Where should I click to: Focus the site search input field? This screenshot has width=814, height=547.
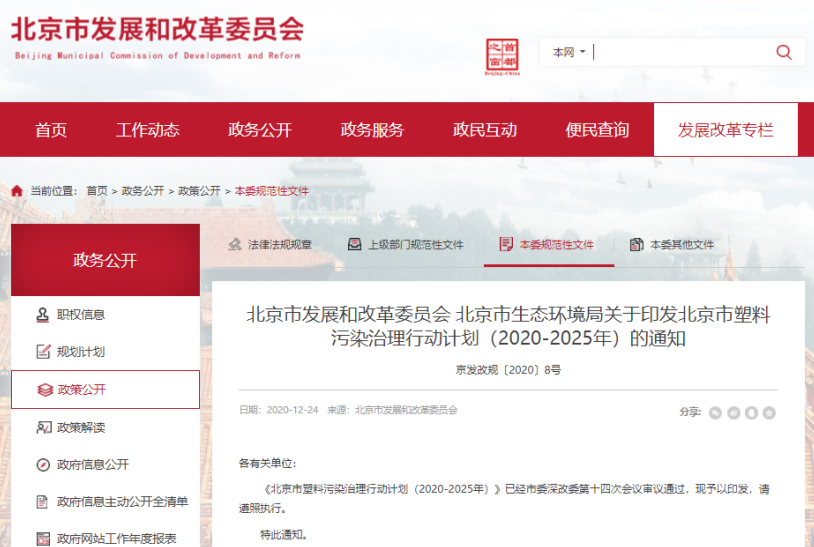683,52
